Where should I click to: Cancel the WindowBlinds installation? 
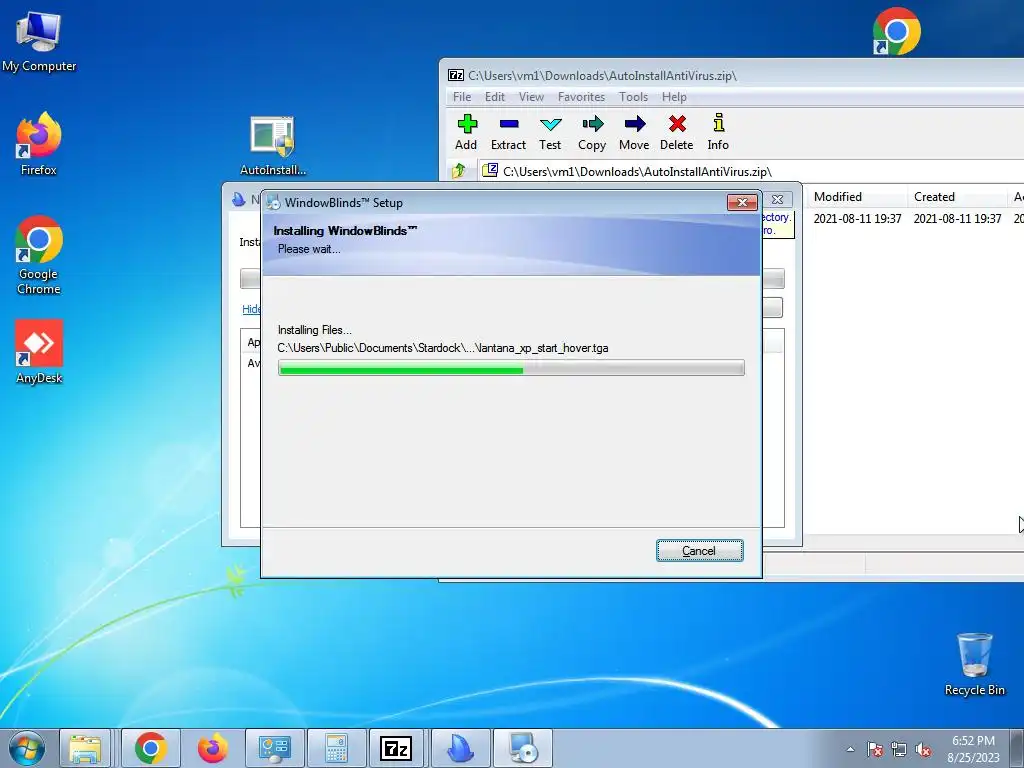pyautogui.click(x=699, y=551)
